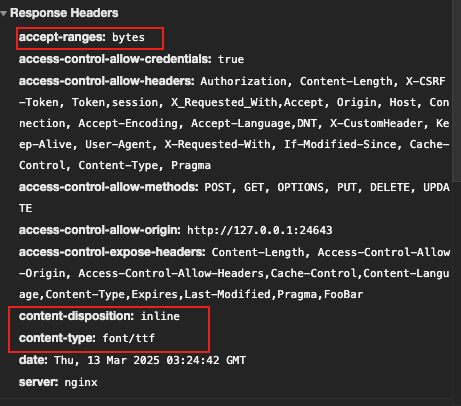The height and width of the screenshot is (406, 461).
Task: Click the X-CustomHeader text in allow-headers
Action: coord(376,123)
